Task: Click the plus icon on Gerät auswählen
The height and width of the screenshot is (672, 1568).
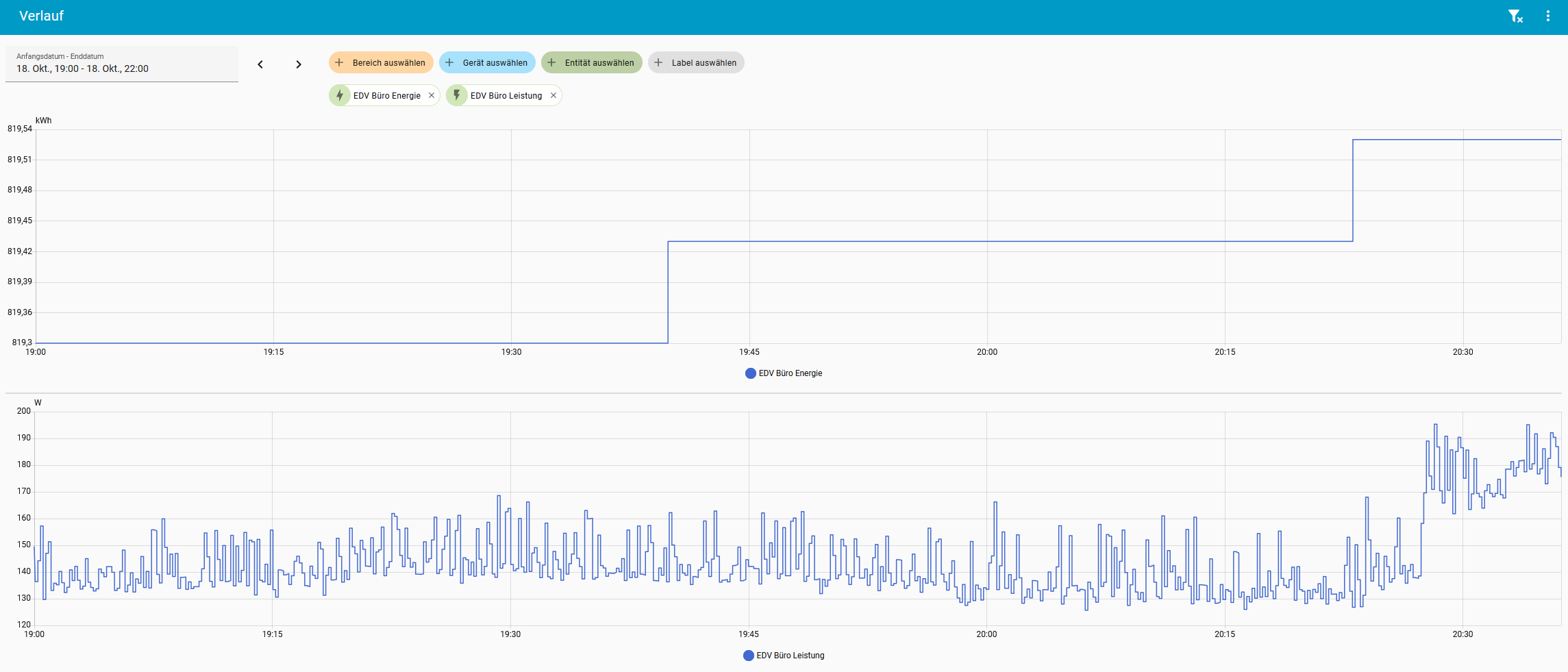Action: [449, 63]
